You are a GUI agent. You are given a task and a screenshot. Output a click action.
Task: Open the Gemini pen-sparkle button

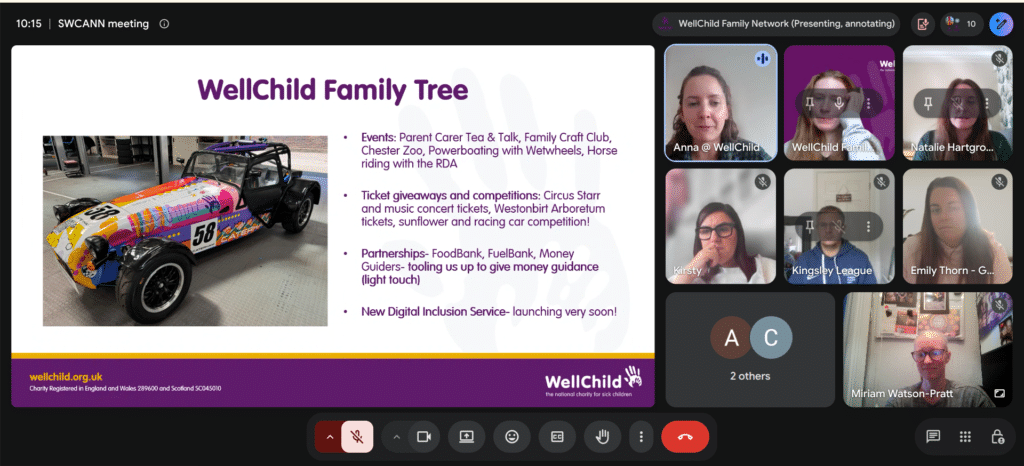(x=1000, y=24)
